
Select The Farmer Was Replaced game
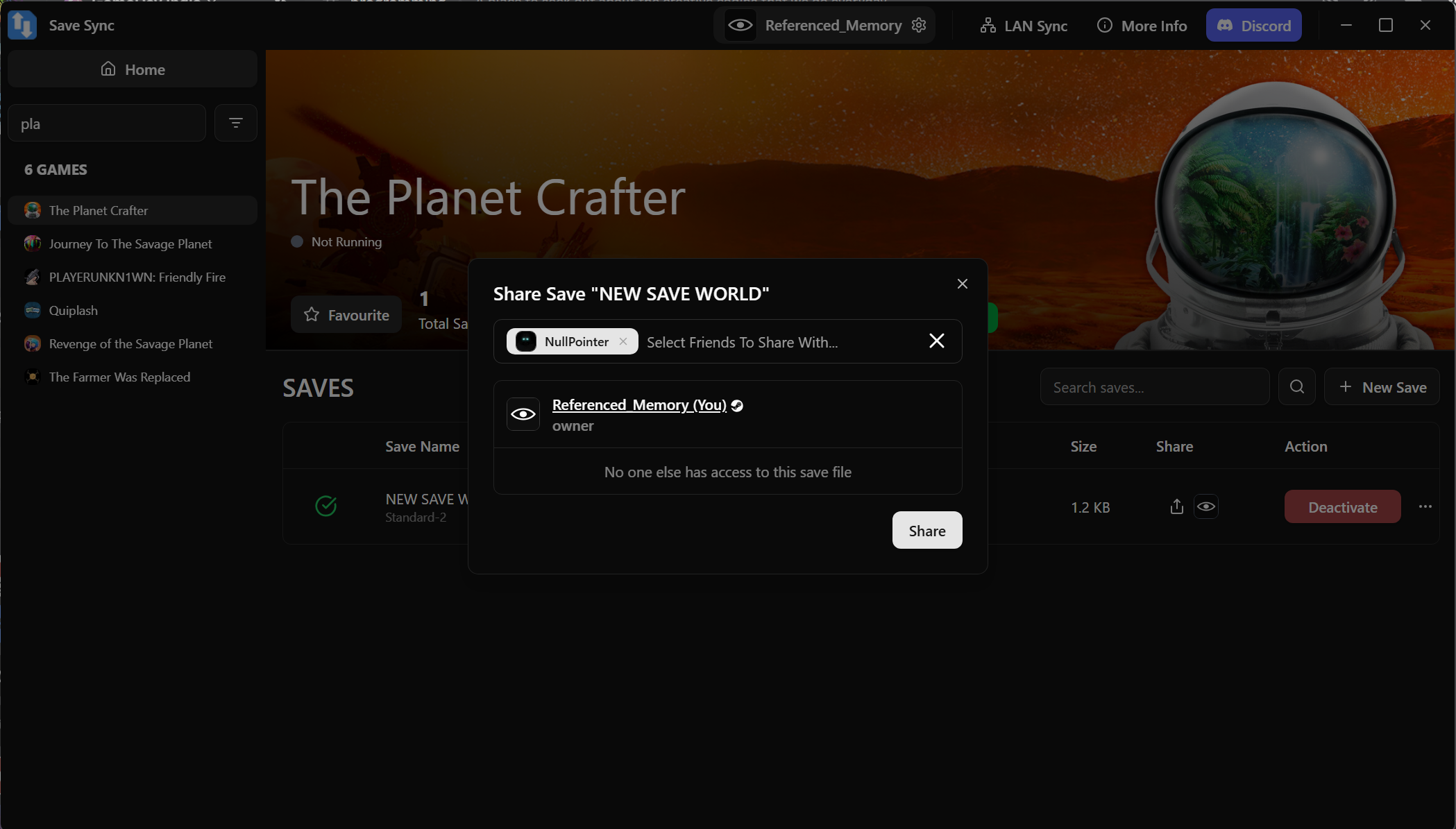pyautogui.click(x=133, y=377)
